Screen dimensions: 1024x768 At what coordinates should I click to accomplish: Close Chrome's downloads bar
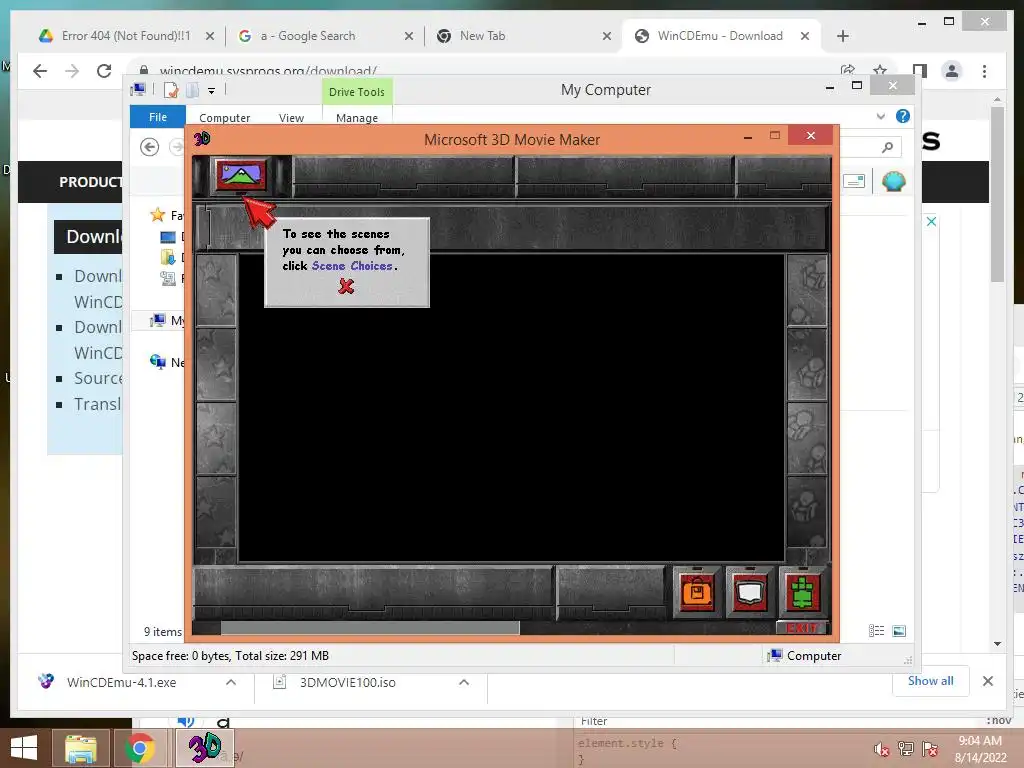click(987, 681)
